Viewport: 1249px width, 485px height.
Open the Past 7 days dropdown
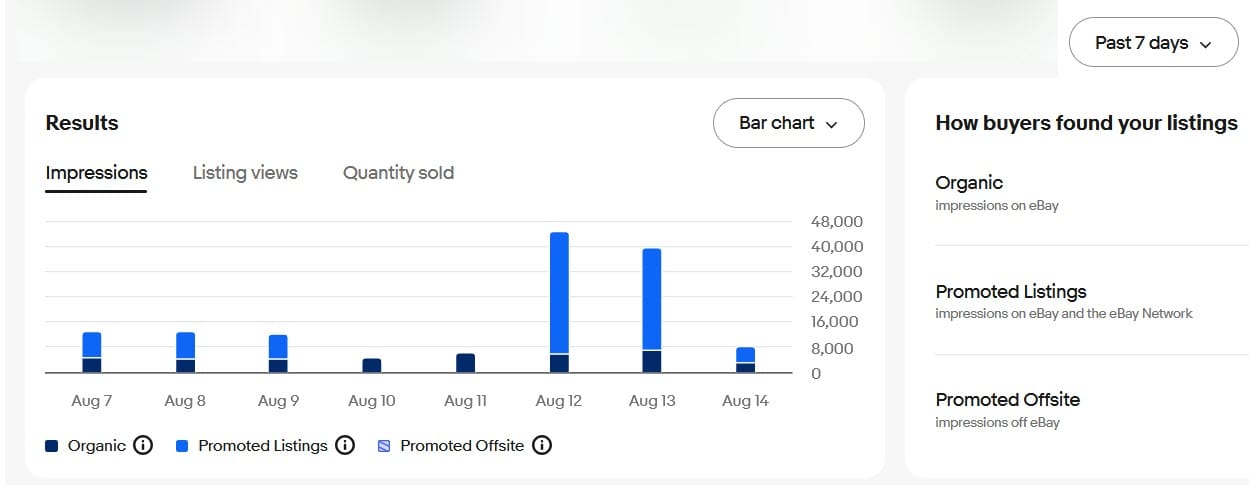(x=1153, y=43)
